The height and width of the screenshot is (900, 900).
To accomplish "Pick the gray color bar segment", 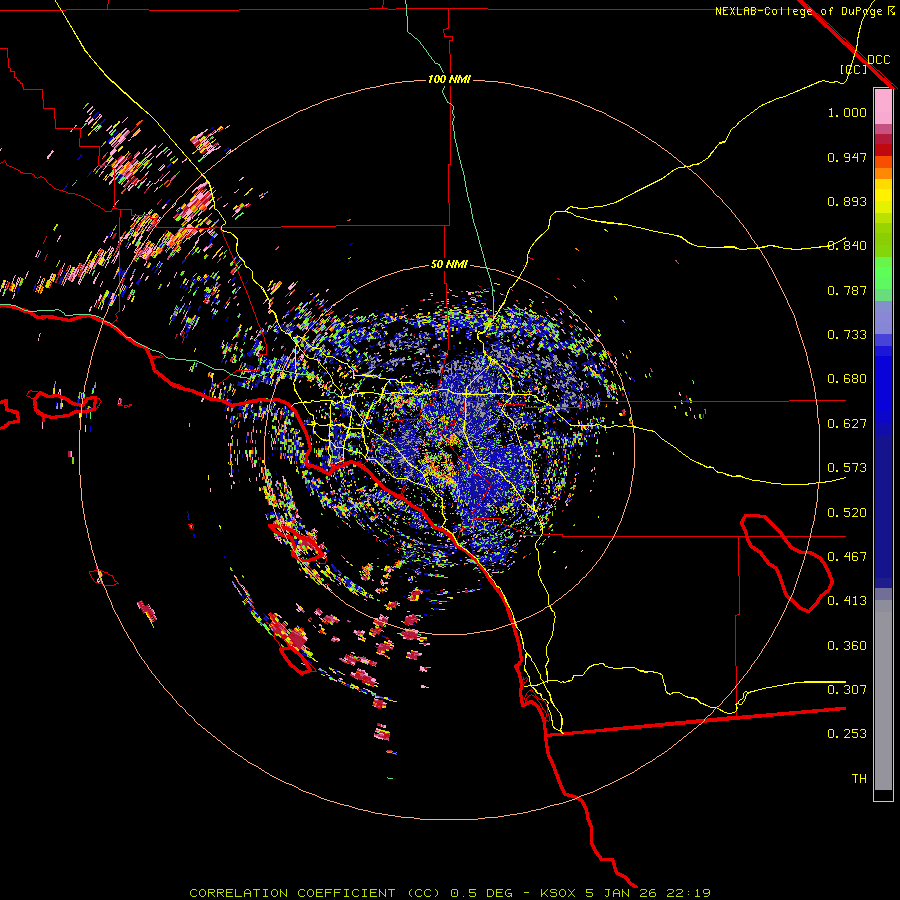I will [x=883, y=695].
